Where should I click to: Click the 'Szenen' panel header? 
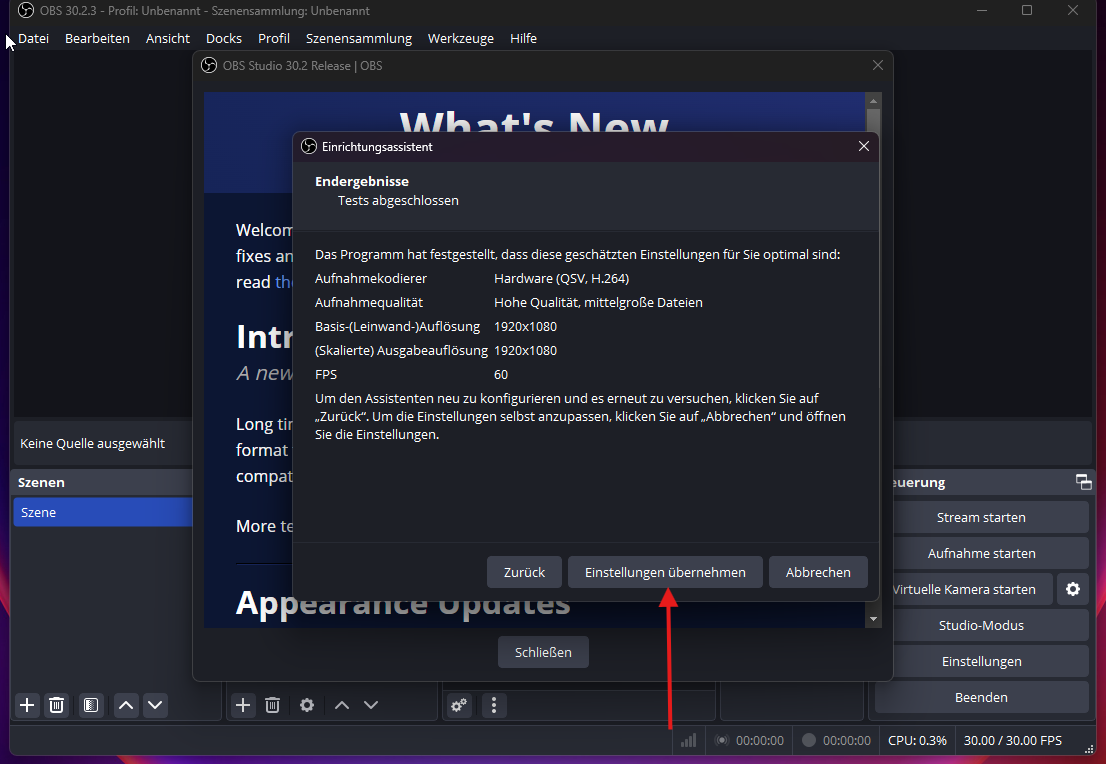tap(41, 483)
